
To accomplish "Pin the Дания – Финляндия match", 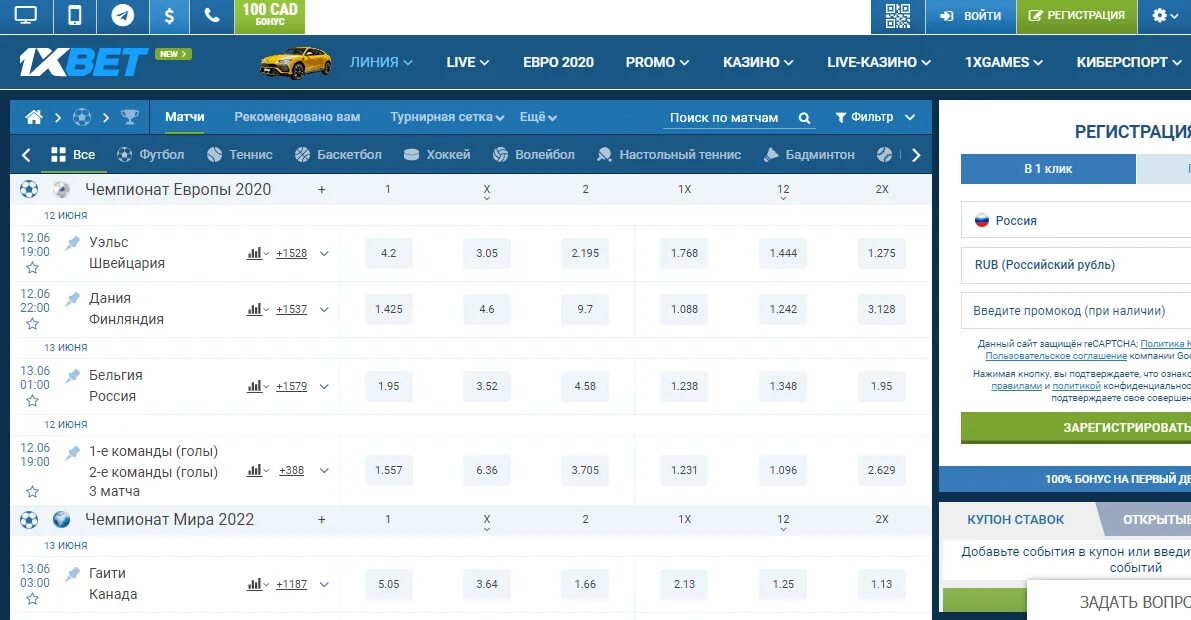I will tap(72, 299).
